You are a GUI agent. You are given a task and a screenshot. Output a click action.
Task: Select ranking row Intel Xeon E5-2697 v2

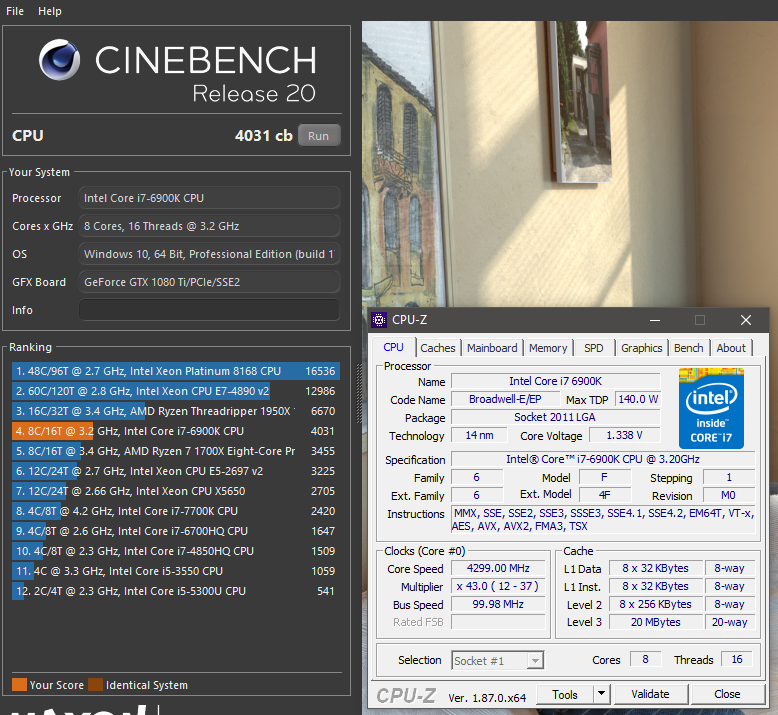(x=176, y=471)
